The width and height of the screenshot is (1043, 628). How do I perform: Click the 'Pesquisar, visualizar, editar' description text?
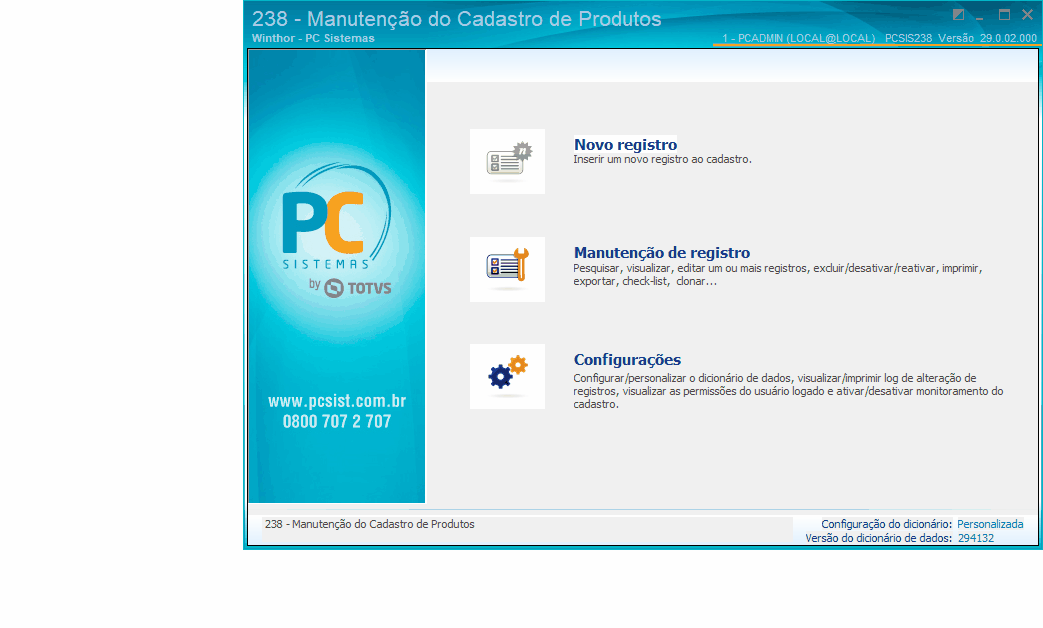pos(778,275)
